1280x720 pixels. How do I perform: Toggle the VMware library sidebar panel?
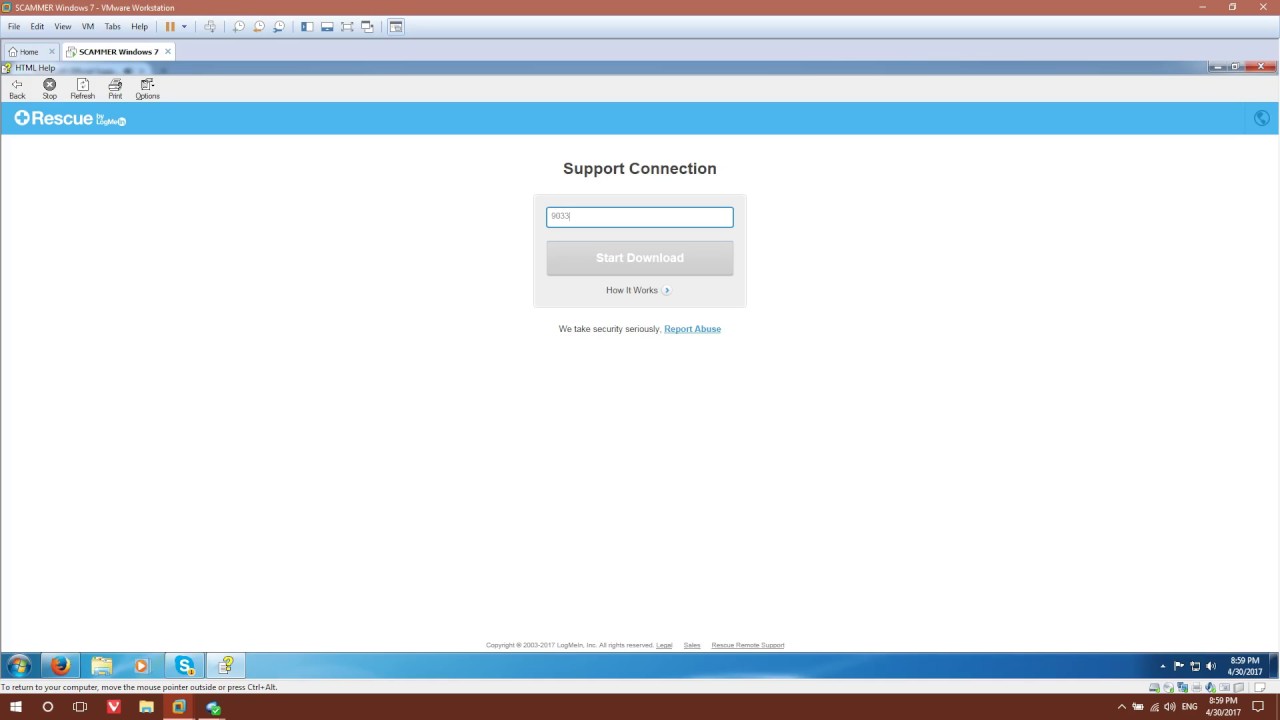point(306,26)
